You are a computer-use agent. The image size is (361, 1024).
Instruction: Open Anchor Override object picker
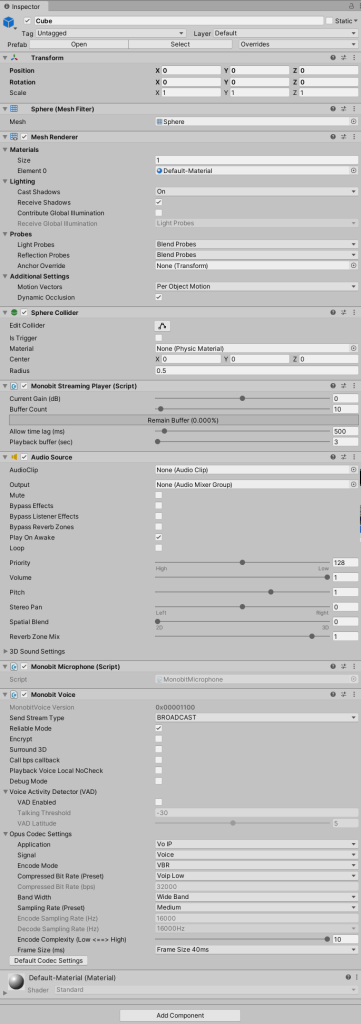click(x=354, y=266)
